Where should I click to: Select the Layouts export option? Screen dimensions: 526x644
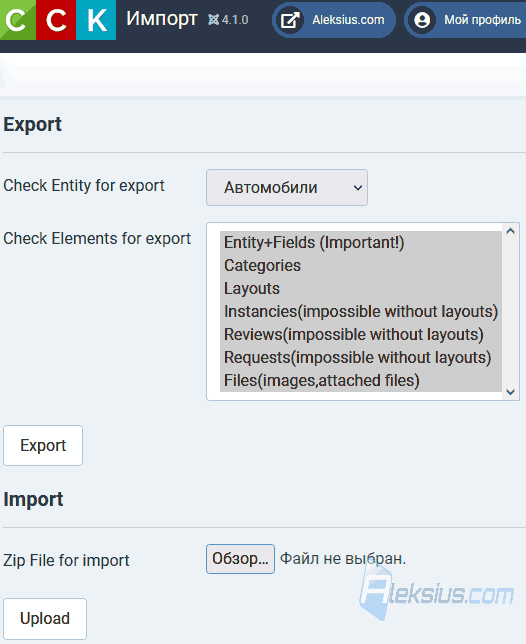361,288
